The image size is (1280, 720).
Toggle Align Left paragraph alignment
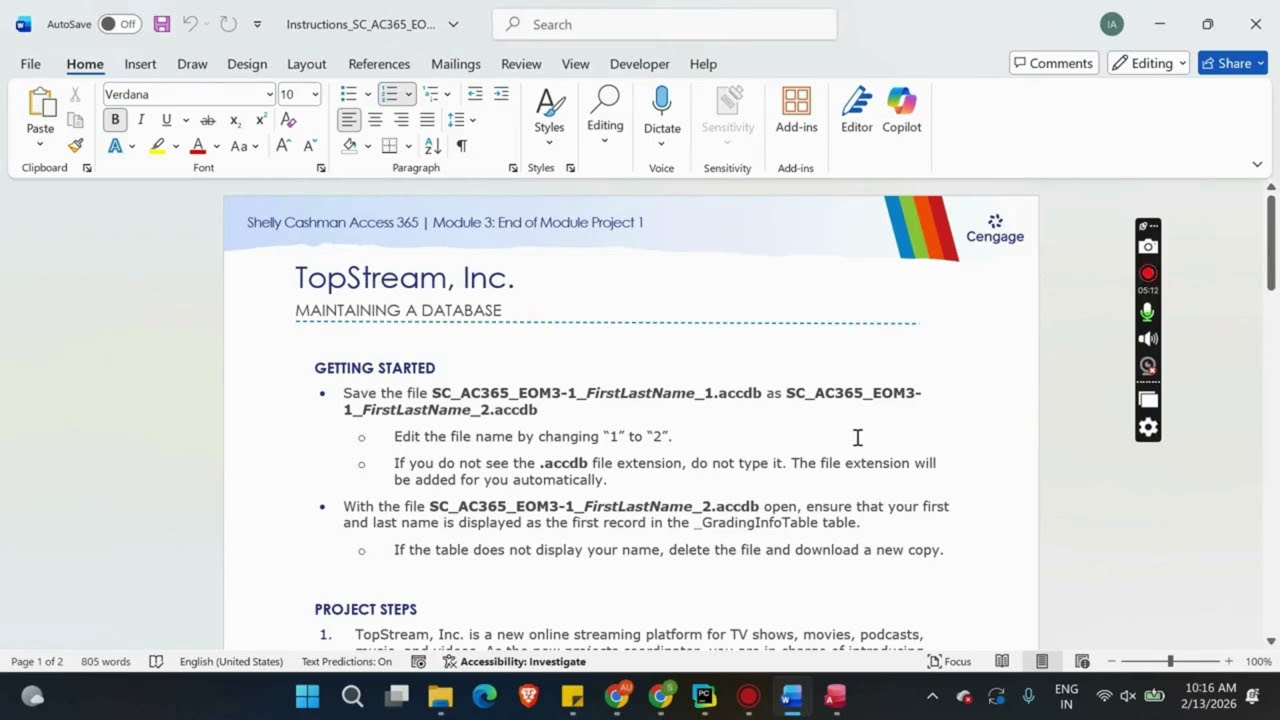[348, 120]
